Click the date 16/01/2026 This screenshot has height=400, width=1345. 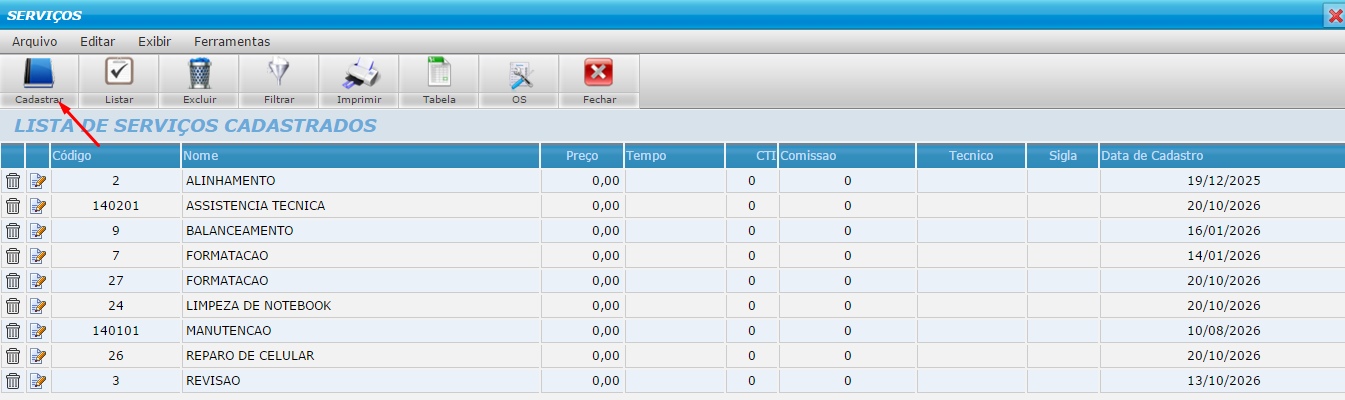point(1224,231)
